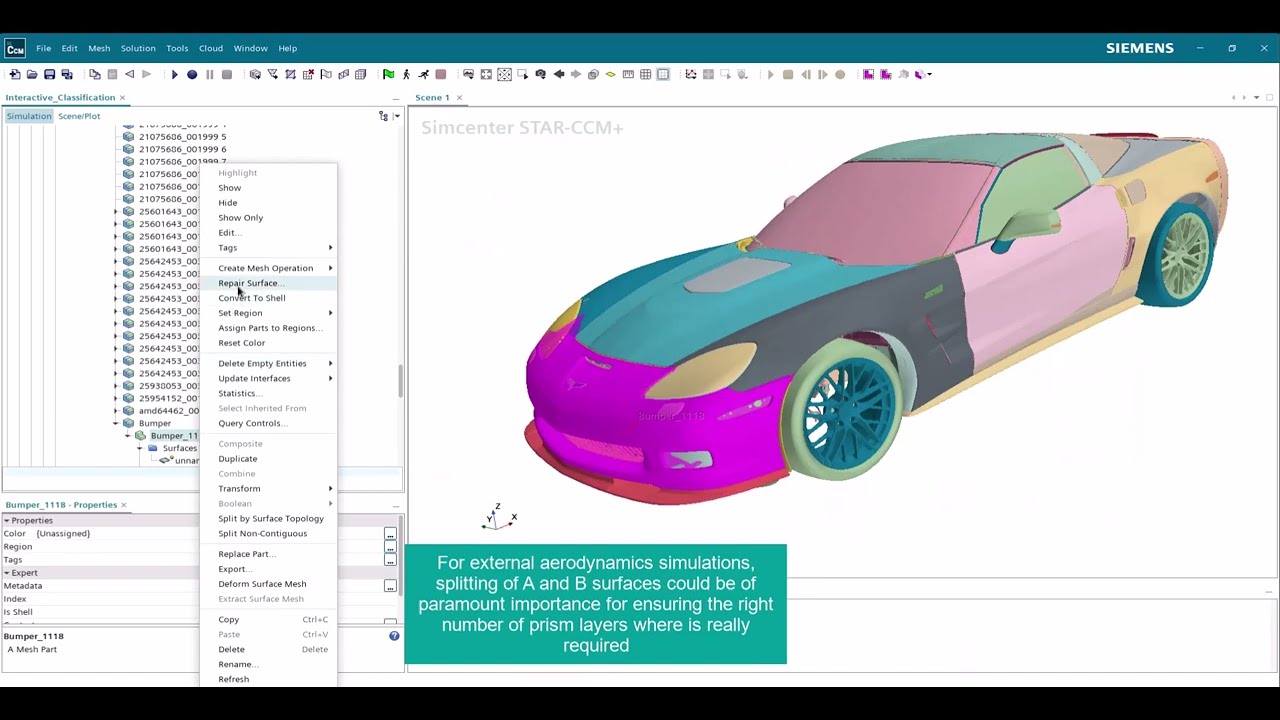
Task: Open the Mesh menu
Action: 99,48
